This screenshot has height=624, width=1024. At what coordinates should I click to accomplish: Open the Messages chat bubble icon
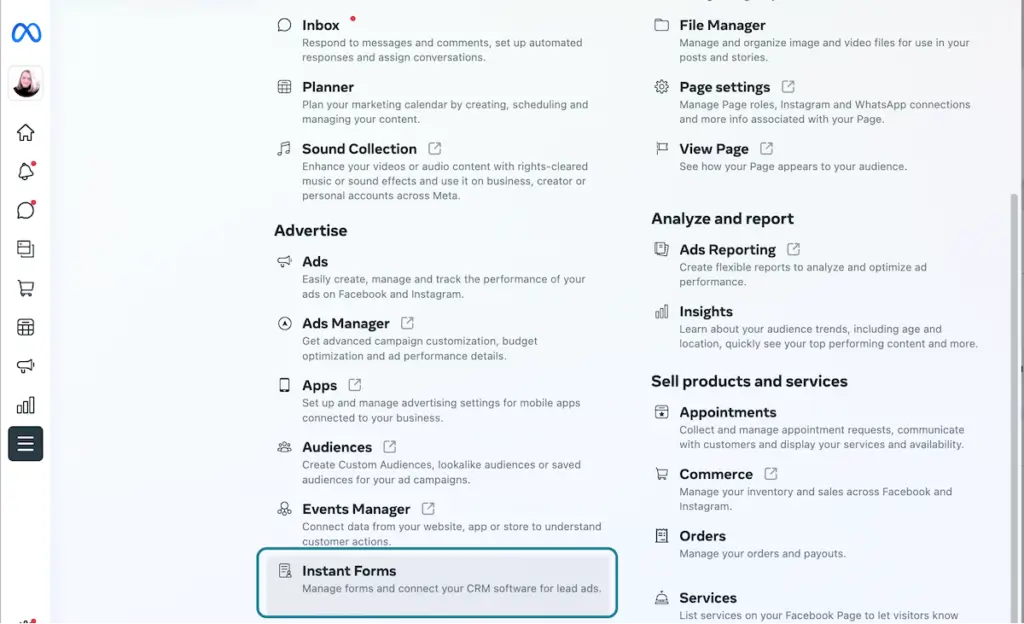click(x=25, y=209)
